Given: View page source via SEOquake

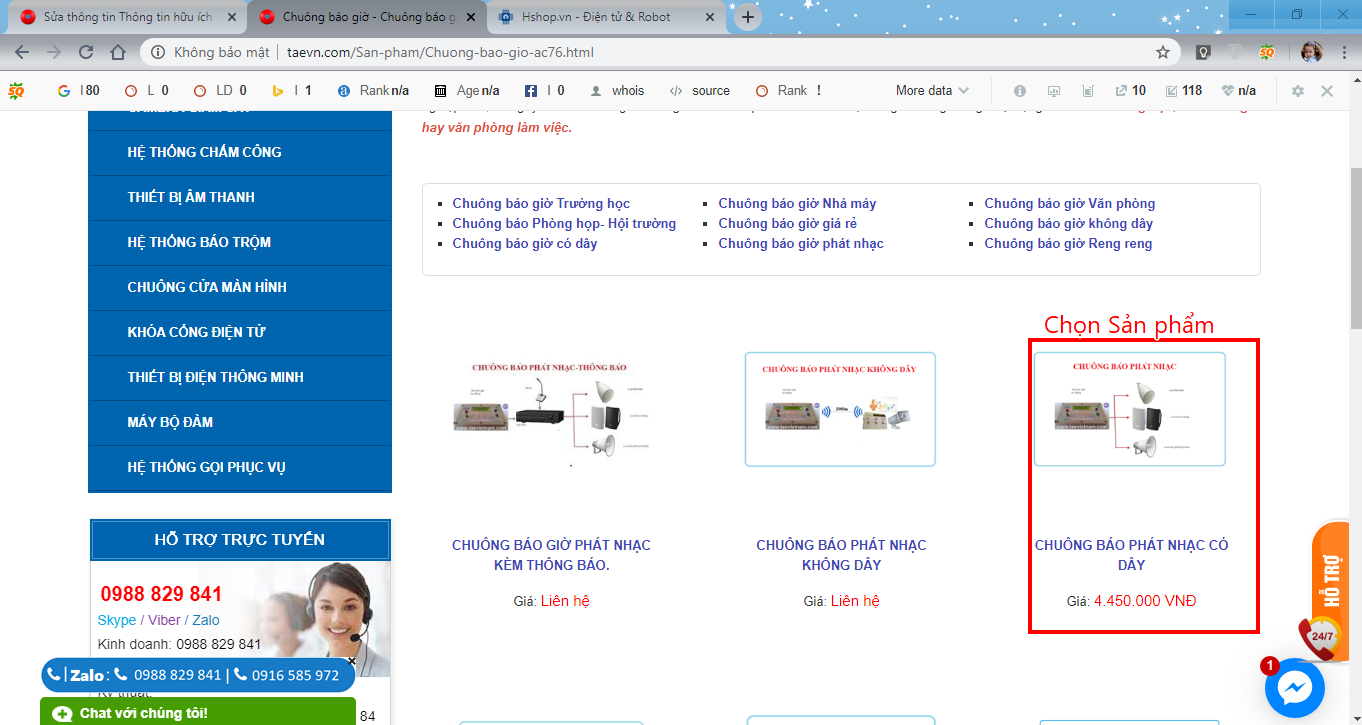Looking at the screenshot, I should [700, 90].
